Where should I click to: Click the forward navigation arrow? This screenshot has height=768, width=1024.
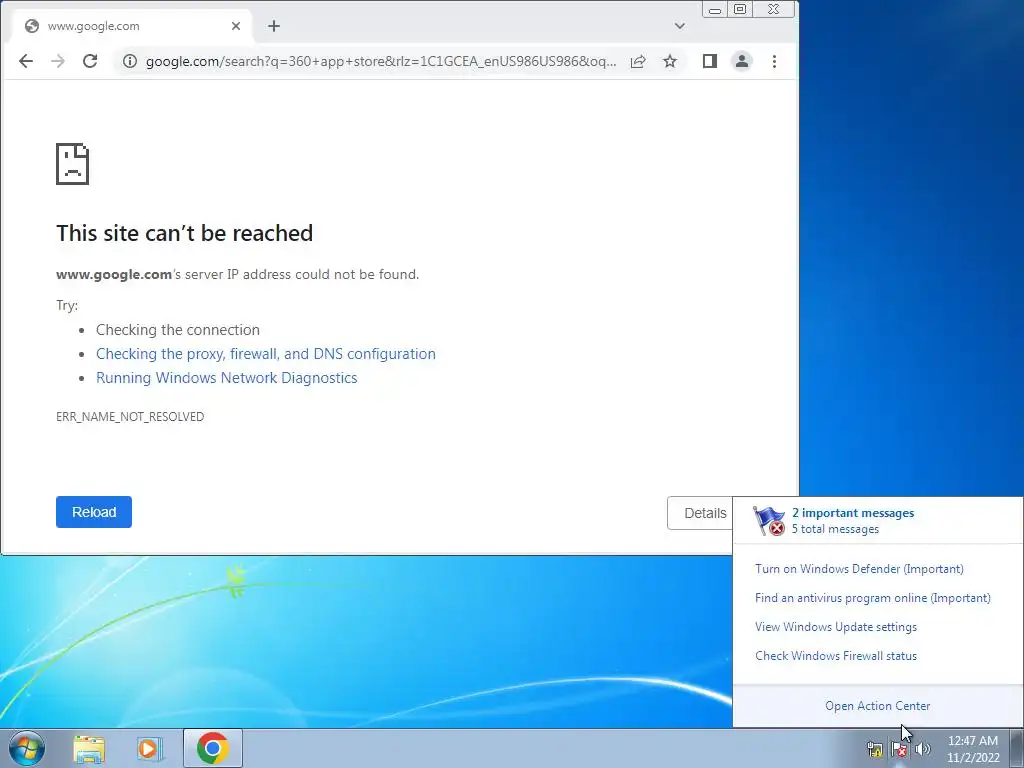pos(58,61)
